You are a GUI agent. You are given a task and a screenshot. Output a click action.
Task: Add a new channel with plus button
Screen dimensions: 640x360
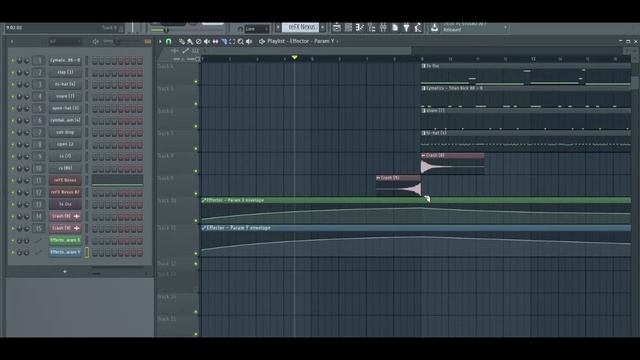64,271
